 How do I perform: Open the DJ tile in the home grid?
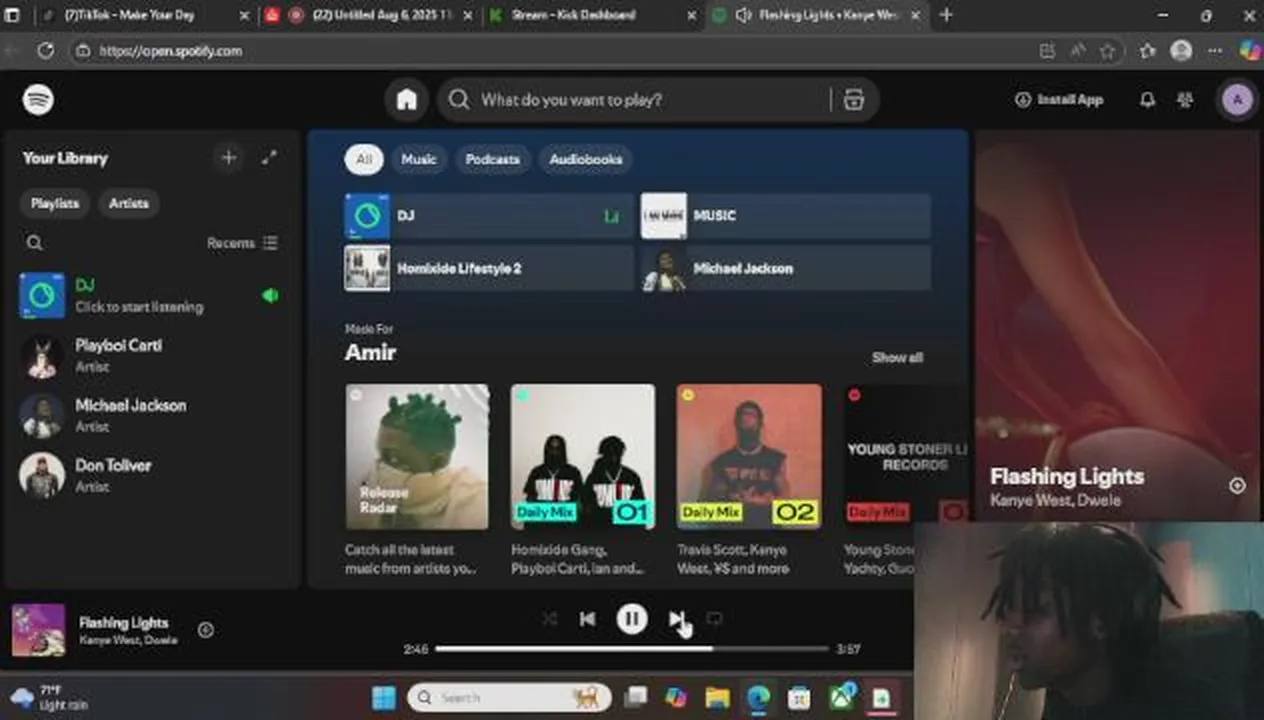point(489,216)
